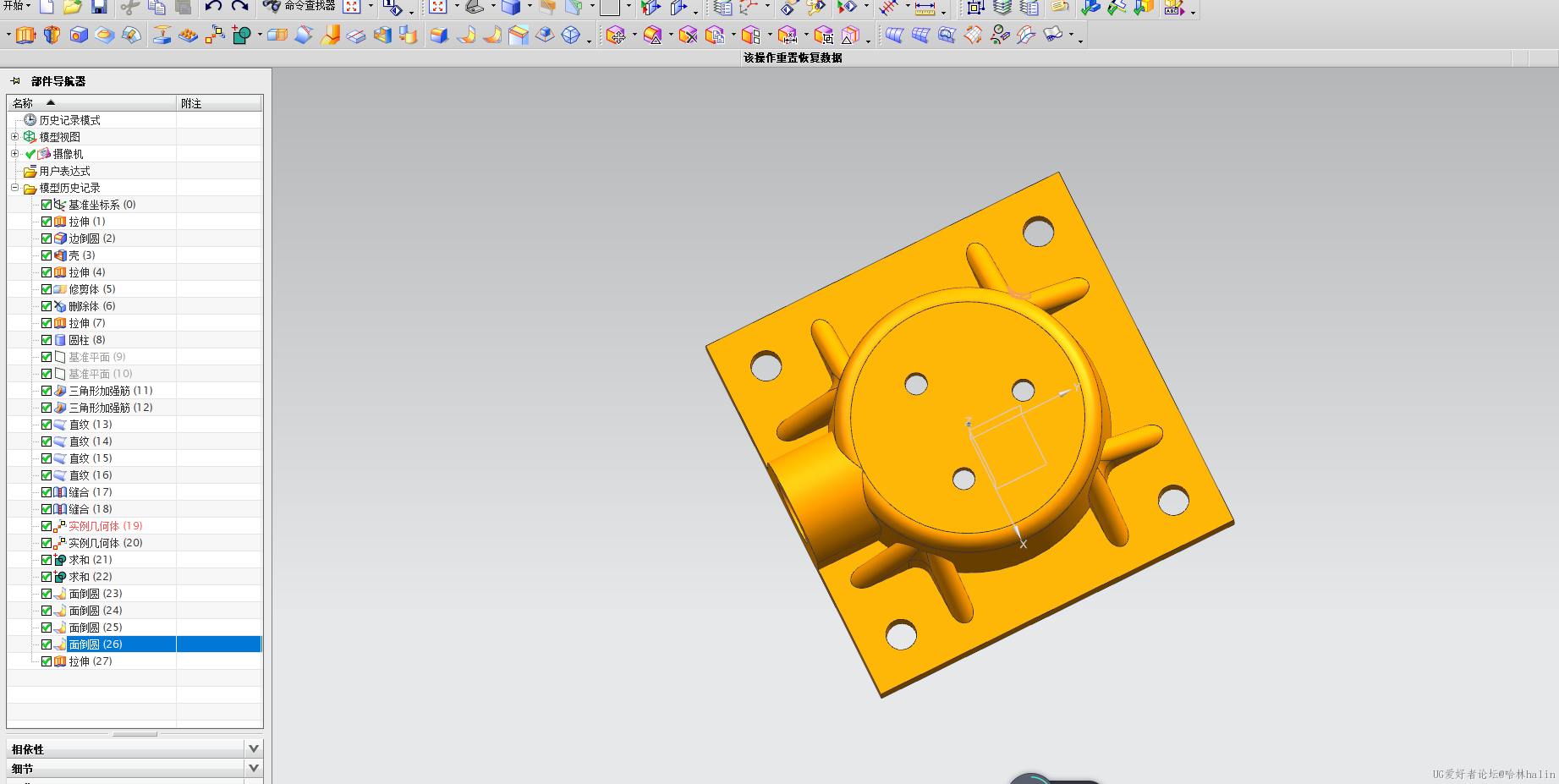The image size is (1559, 784).
Task: Select the 拉伸 (7) feature
Action: 87,323
